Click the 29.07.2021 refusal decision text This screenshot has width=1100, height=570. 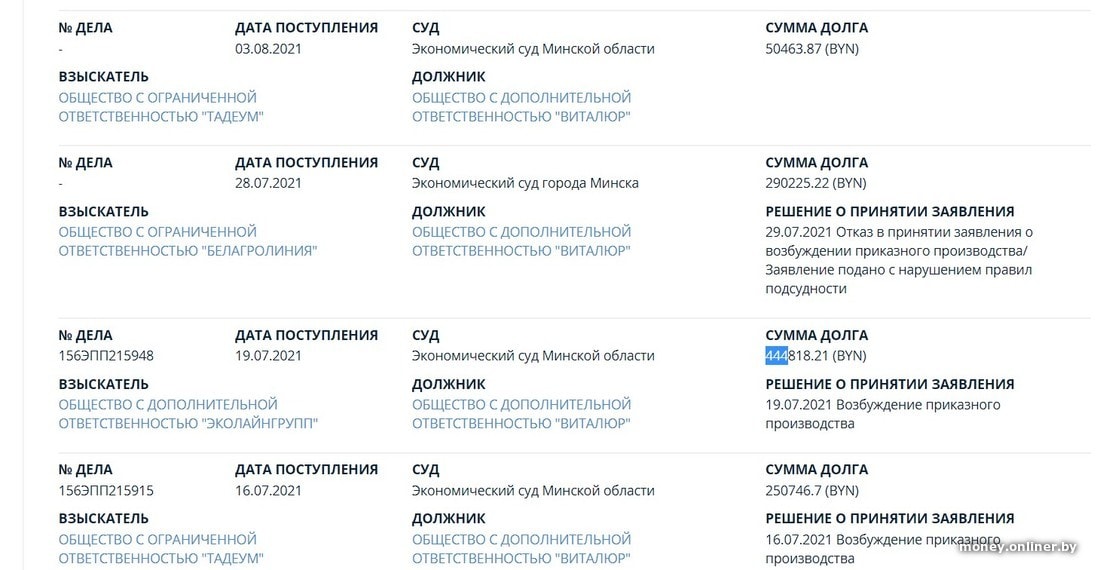tap(898, 260)
